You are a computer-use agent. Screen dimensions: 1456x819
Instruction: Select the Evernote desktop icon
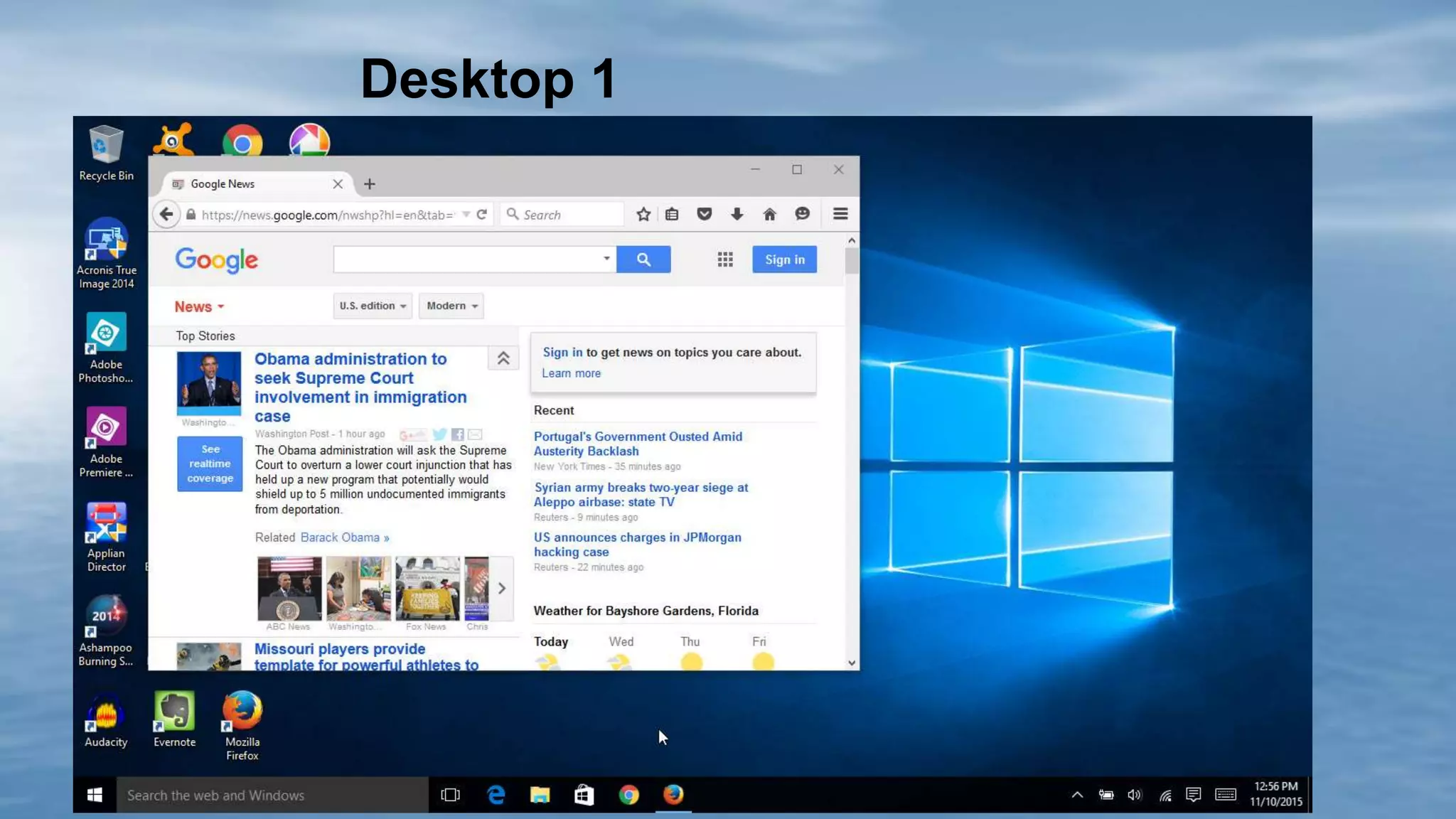point(174,719)
